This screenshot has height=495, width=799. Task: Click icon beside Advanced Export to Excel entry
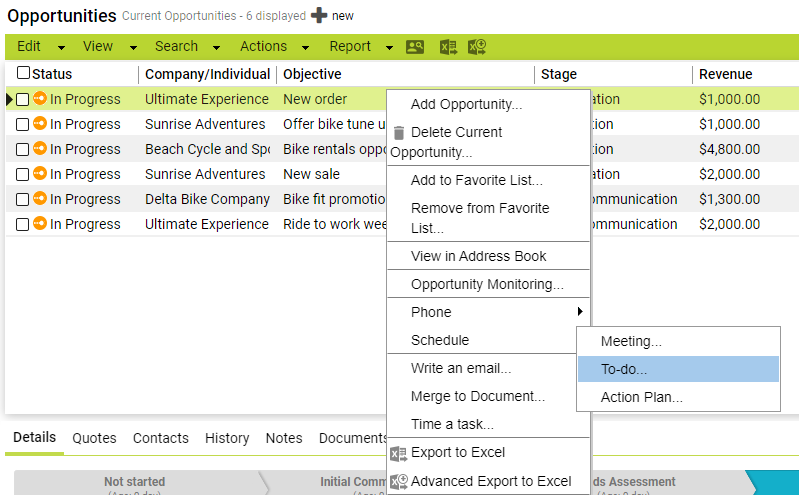click(x=398, y=481)
